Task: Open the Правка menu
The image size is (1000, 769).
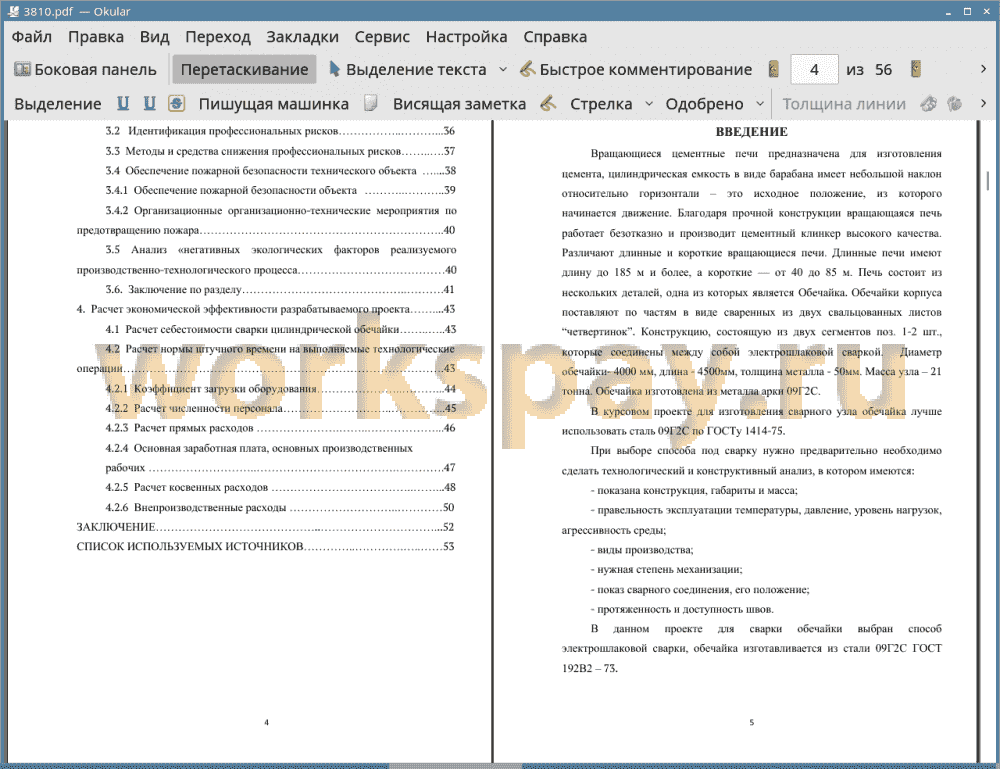Action: 96,37
